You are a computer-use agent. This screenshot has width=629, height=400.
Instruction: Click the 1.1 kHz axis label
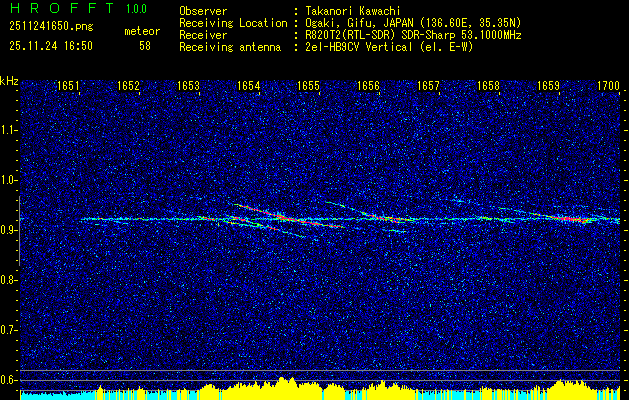8,130
